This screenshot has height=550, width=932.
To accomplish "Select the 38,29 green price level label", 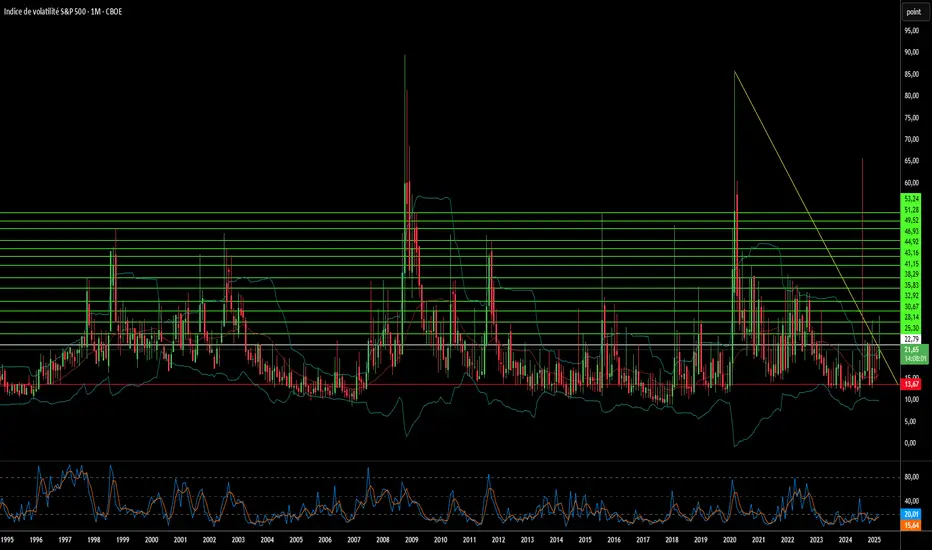I will 911,274.
